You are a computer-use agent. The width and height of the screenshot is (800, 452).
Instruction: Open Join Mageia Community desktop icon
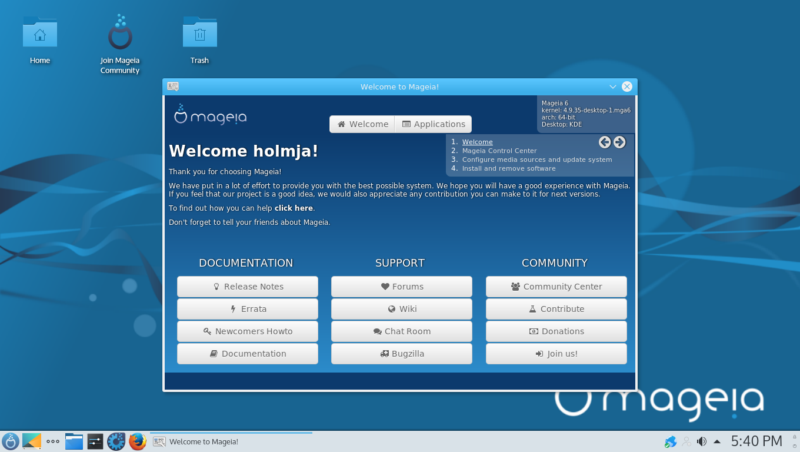[x=120, y=44]
